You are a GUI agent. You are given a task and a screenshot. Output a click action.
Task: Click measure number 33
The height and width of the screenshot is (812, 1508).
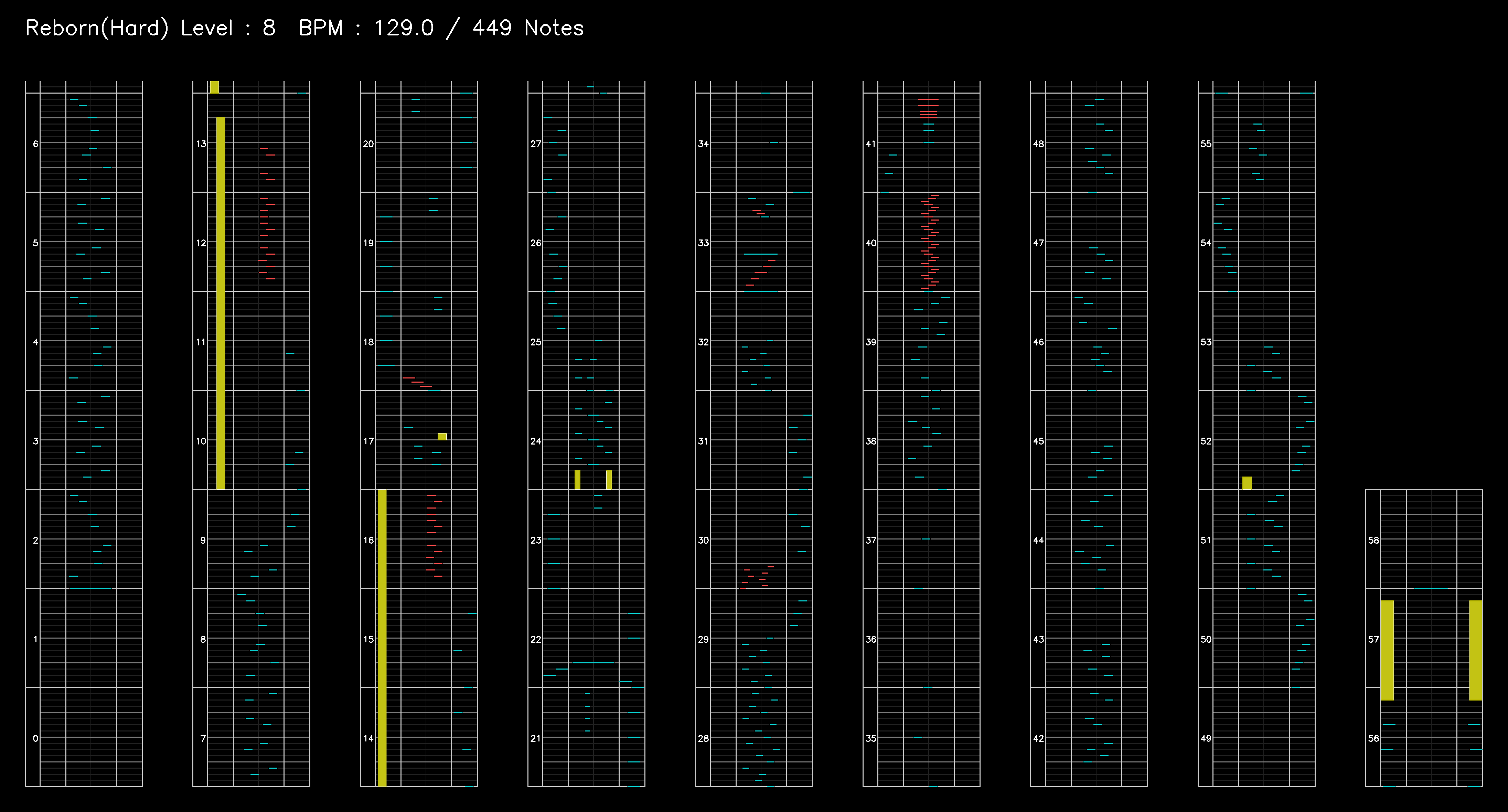(703, 242)
